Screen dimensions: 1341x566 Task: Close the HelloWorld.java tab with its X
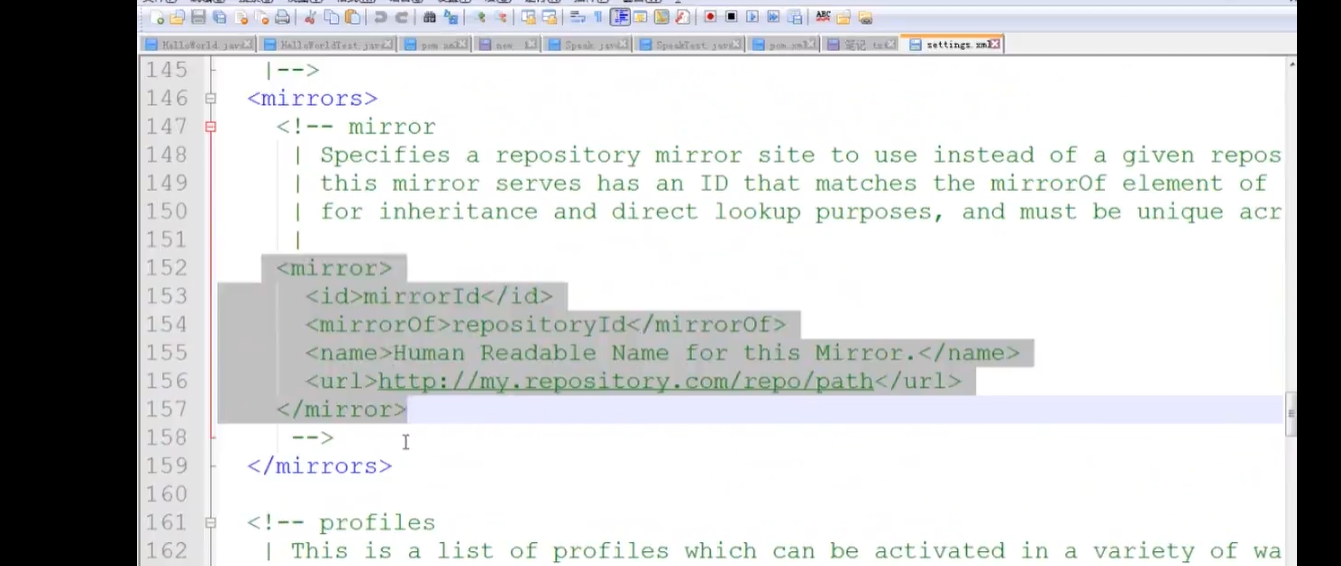pos(247,45)
